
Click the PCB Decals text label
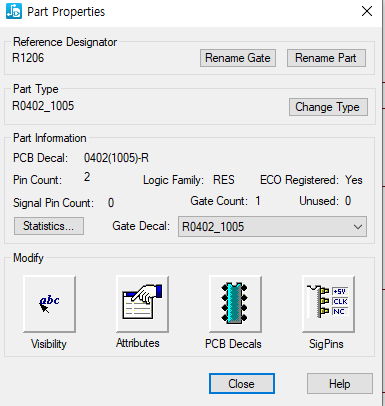[233, 344]
